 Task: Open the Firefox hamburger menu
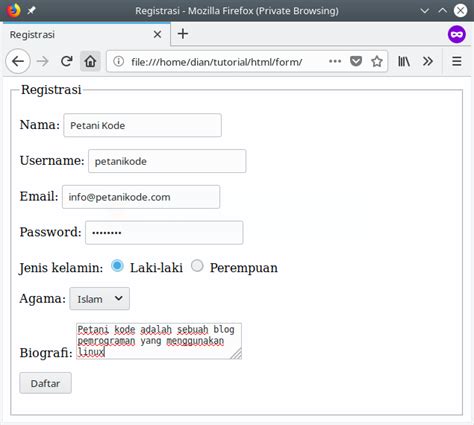pyautogui.click(x=457, y=61)
